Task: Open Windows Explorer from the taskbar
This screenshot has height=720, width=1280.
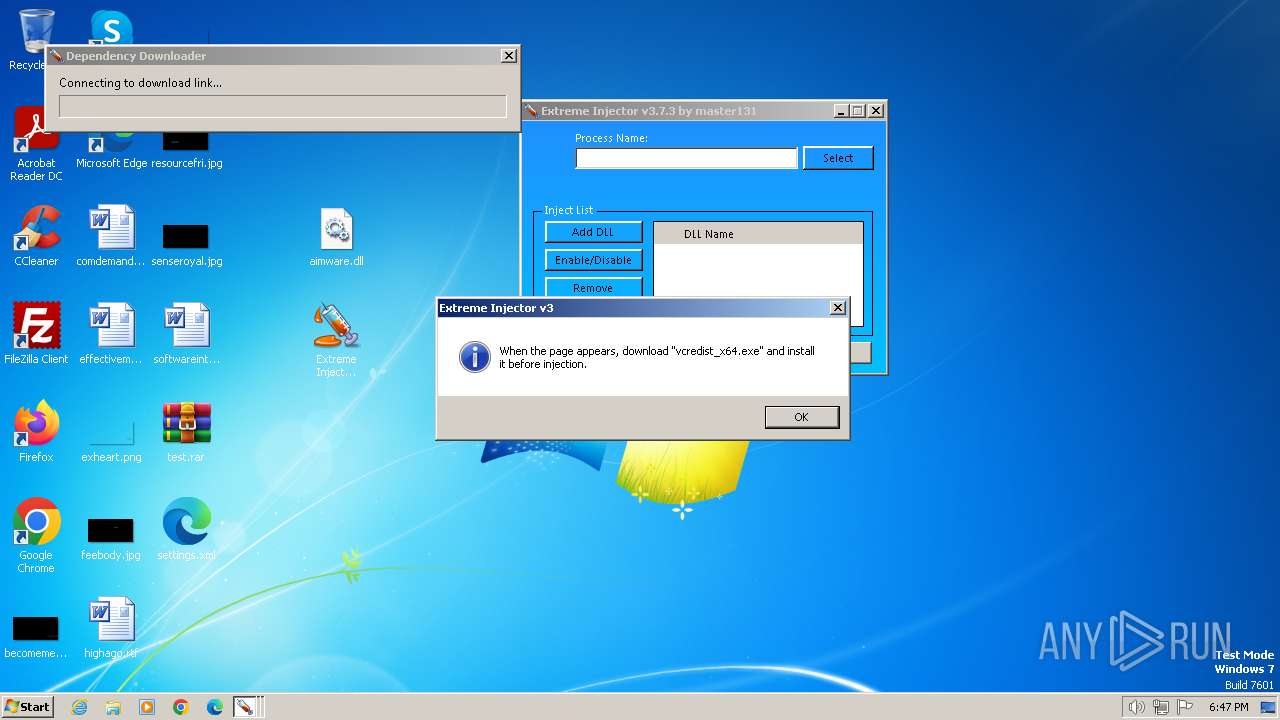Action: pyautogui.click(x=113, y=707)
